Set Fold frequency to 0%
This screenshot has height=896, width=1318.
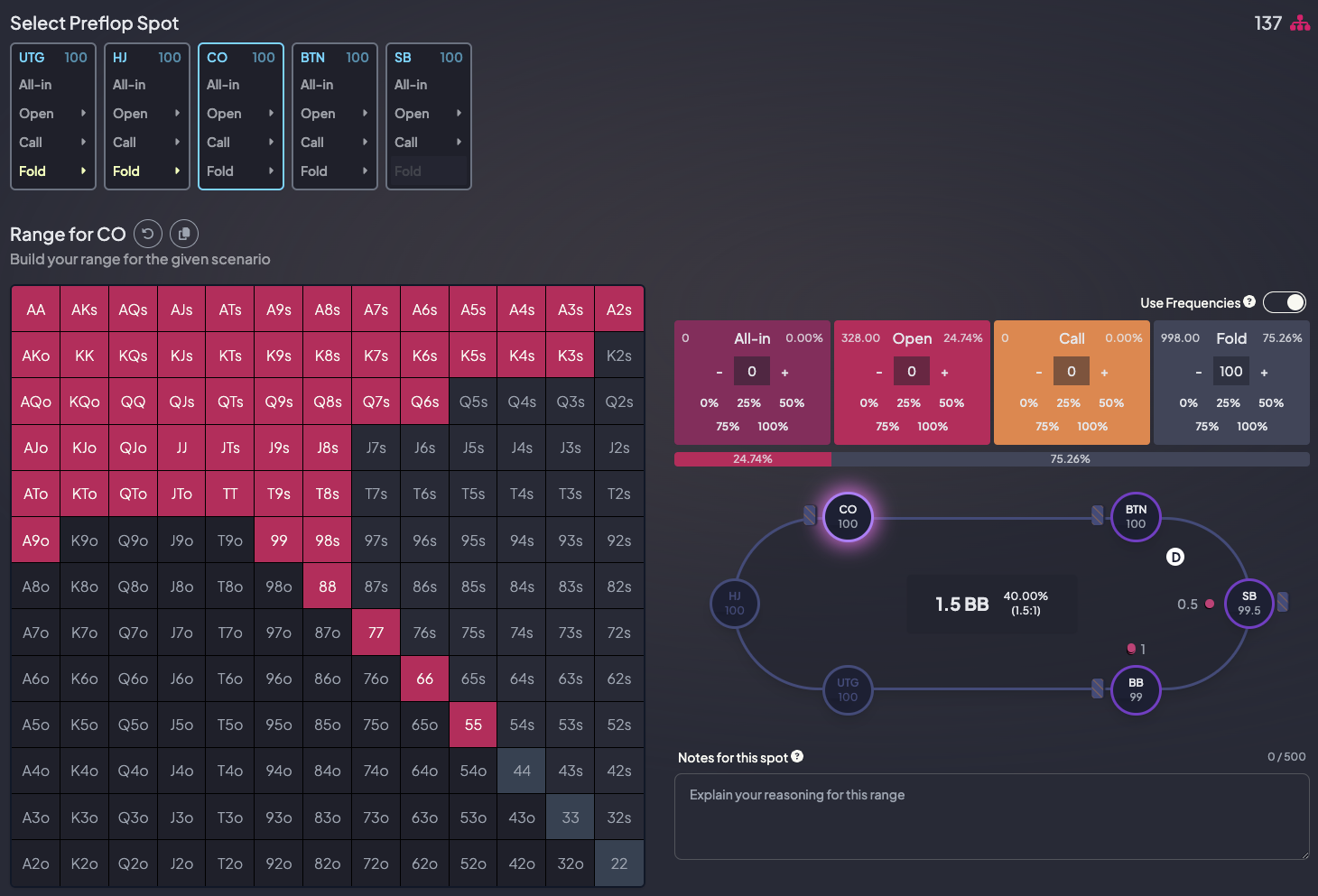point(1189,402)
